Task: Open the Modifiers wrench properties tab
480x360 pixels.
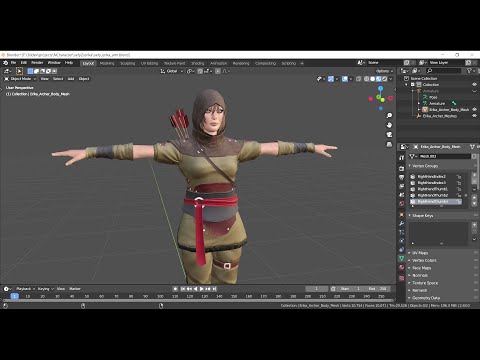Action: [x=402, y=223]
